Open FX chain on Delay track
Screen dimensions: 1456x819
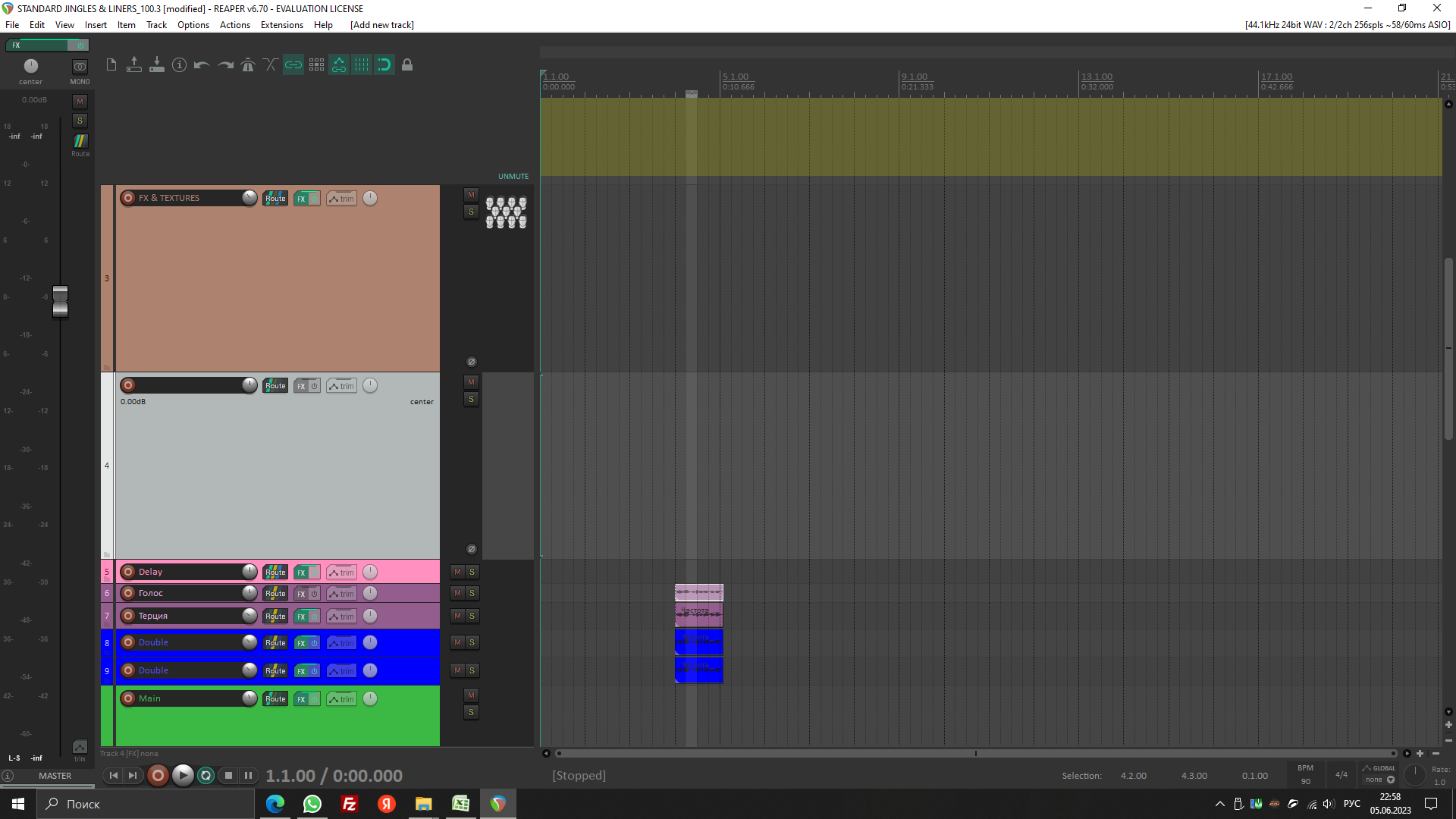[301, 573]
